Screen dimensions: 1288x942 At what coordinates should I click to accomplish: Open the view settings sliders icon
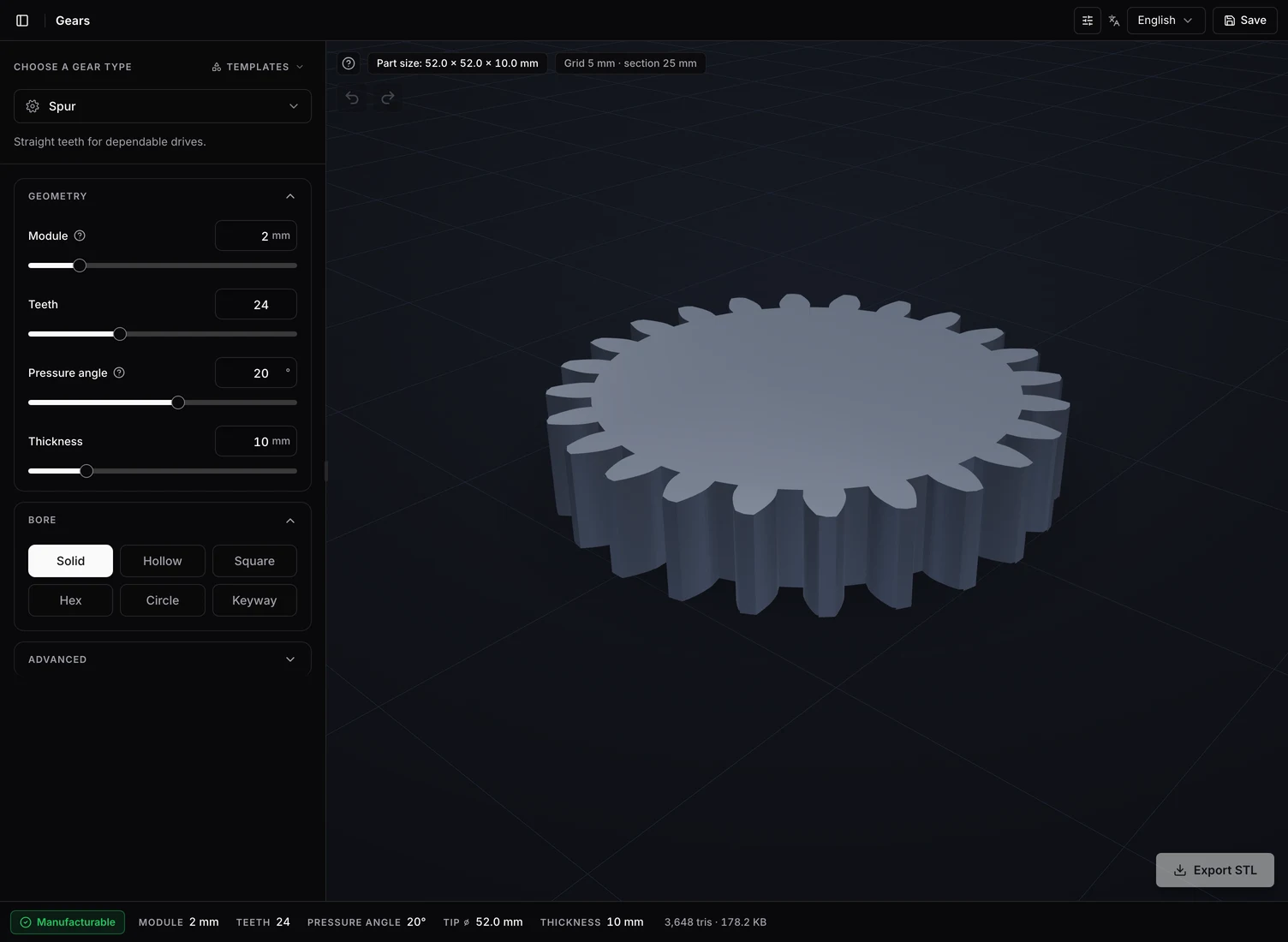click(x=1088, y=21)
